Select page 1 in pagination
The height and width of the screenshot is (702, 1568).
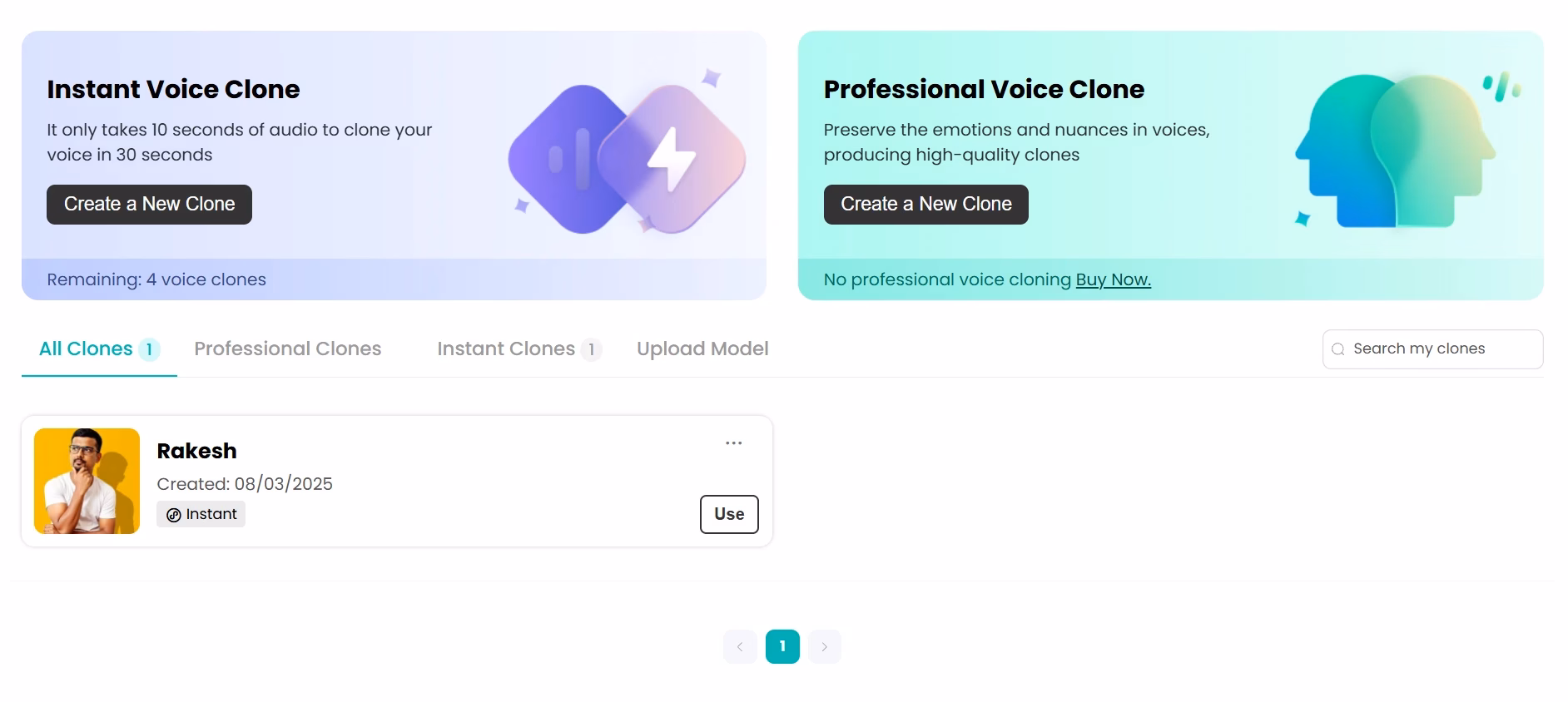[782, 646]
